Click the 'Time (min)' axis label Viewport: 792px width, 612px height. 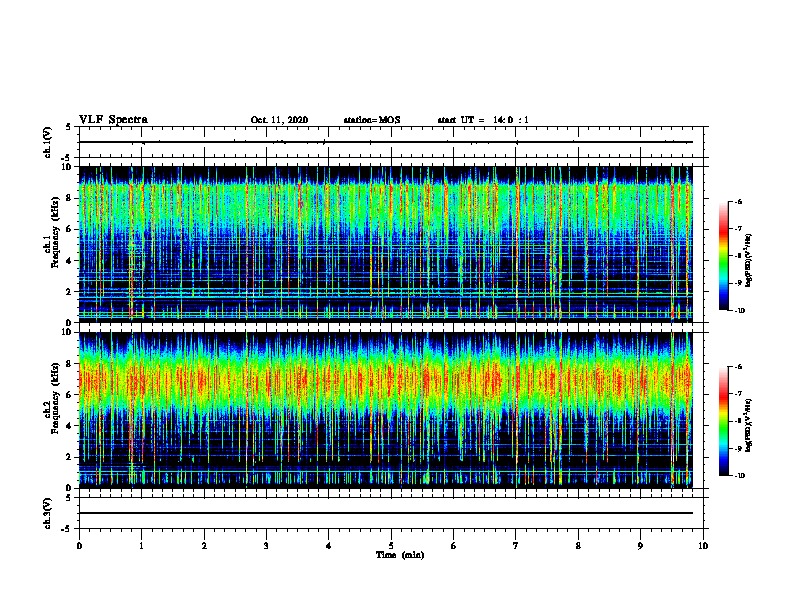pyautogui.click(x=400, y=555)
